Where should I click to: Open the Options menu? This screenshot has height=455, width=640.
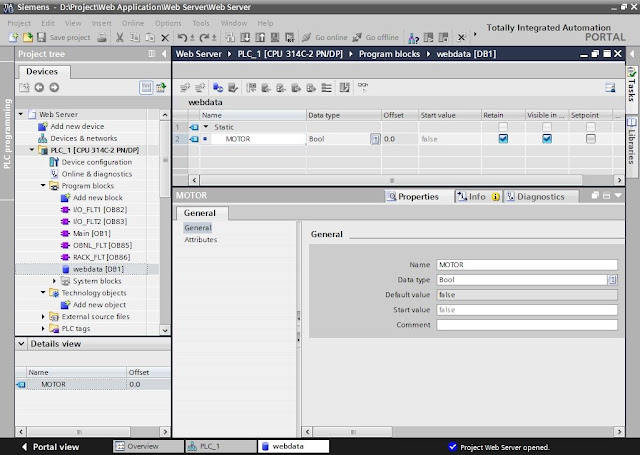[x=168, y=23]
